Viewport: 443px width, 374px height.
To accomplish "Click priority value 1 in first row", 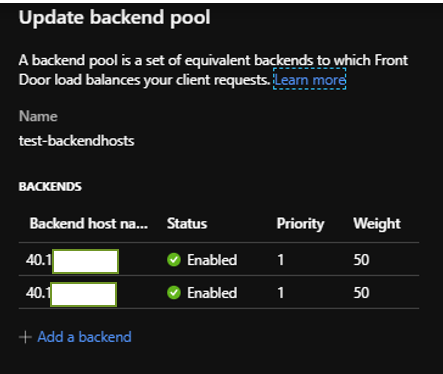I will (x=280, y=260).
